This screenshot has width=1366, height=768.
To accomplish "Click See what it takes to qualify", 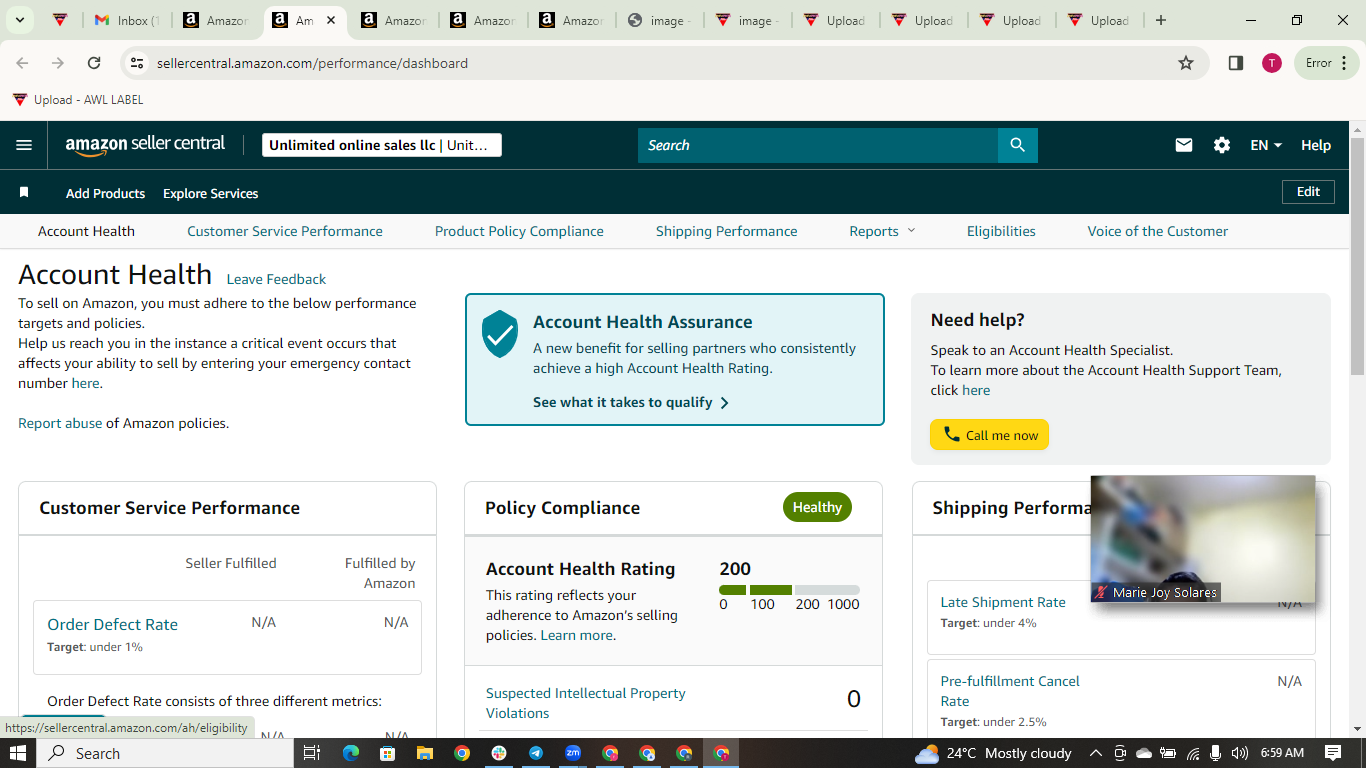I will tap(631, 402).
